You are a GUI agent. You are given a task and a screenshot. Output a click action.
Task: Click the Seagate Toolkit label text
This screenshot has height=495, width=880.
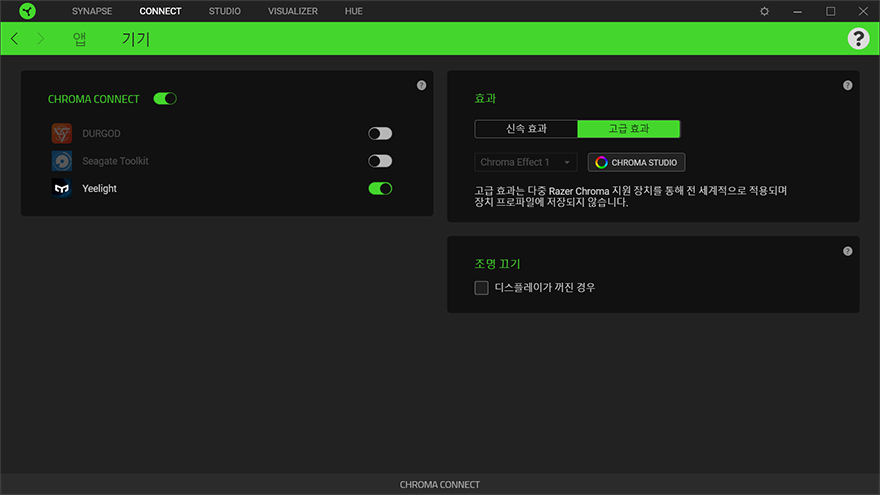point(115,161)
